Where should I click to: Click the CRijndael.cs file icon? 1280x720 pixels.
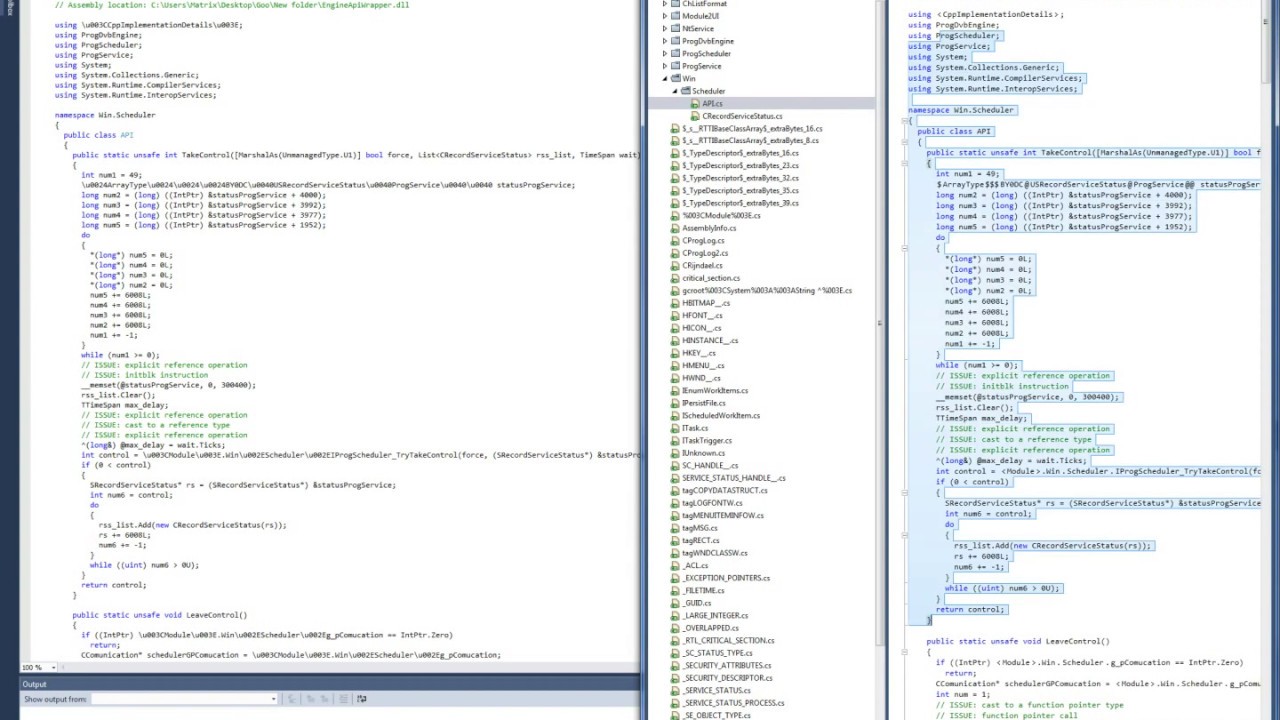point(675,266)
